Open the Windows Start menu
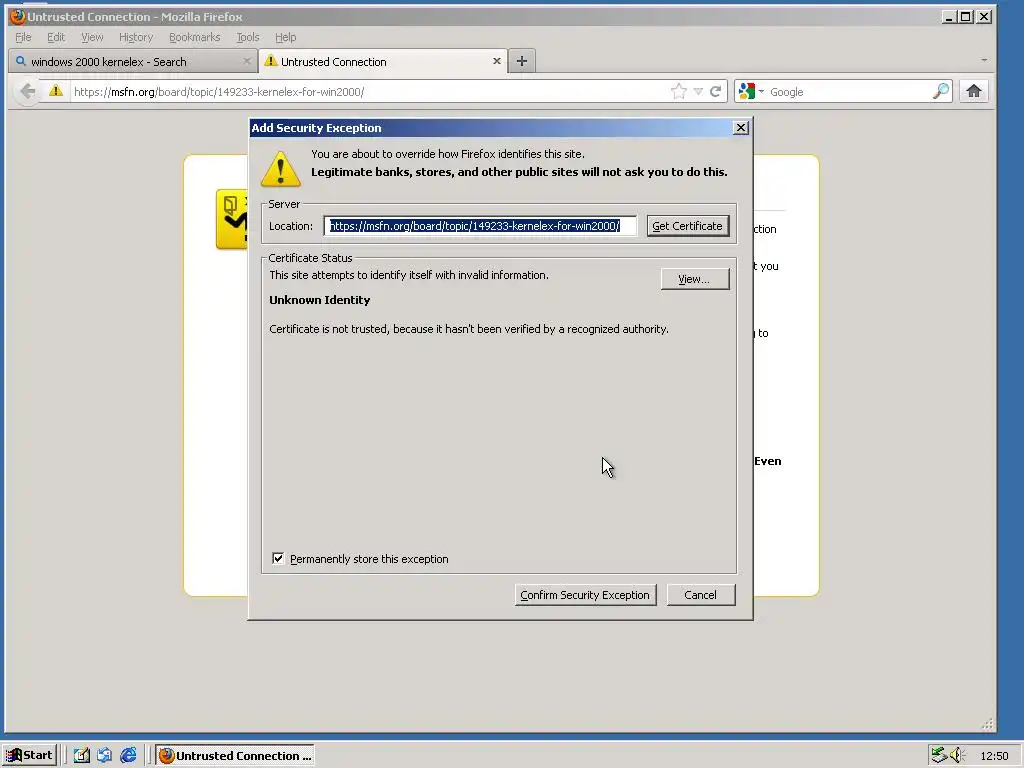The width and height of the screenshot is (1024, 768). 29,755
